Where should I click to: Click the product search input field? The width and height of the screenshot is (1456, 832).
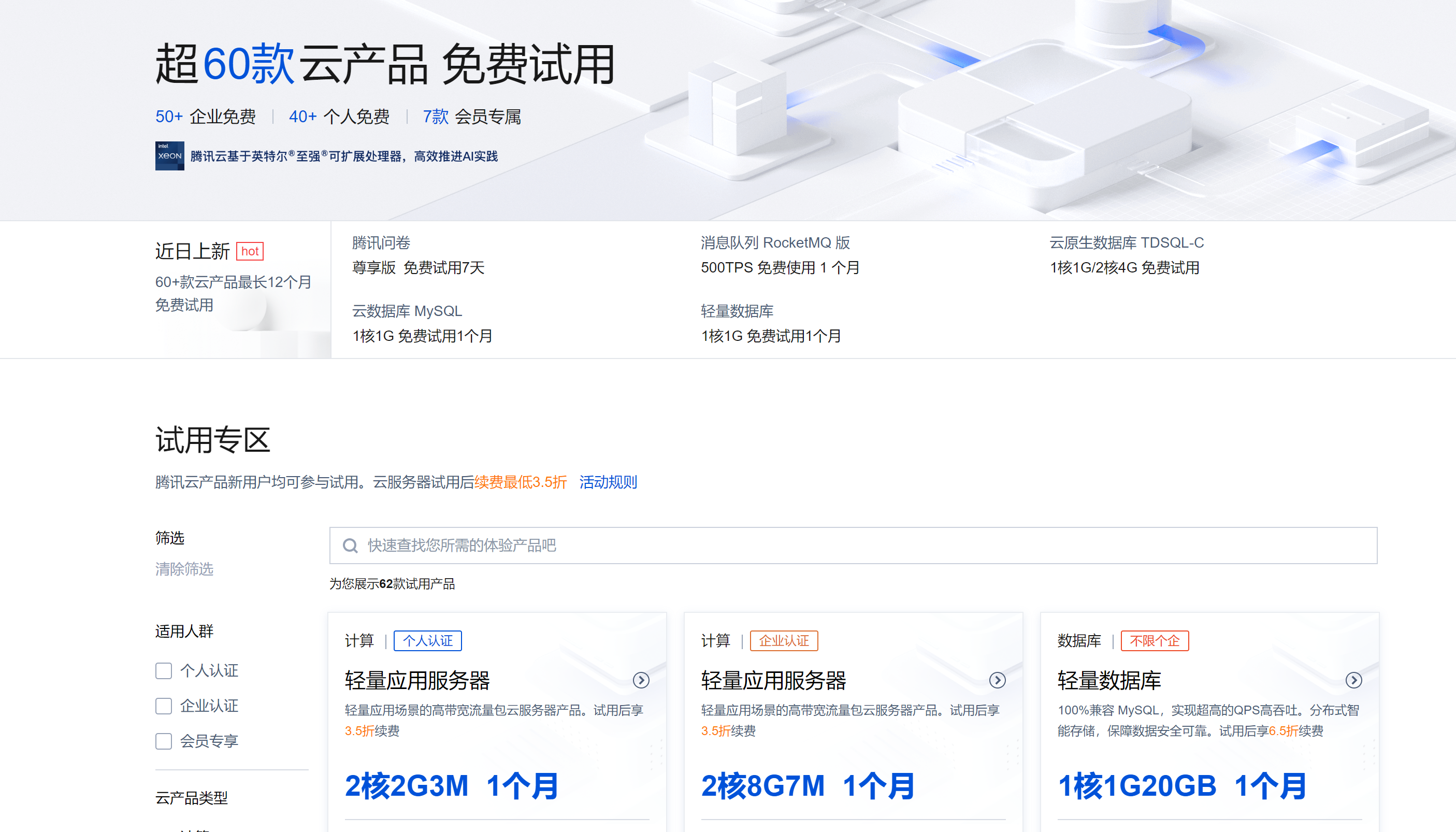click(854, 546)
